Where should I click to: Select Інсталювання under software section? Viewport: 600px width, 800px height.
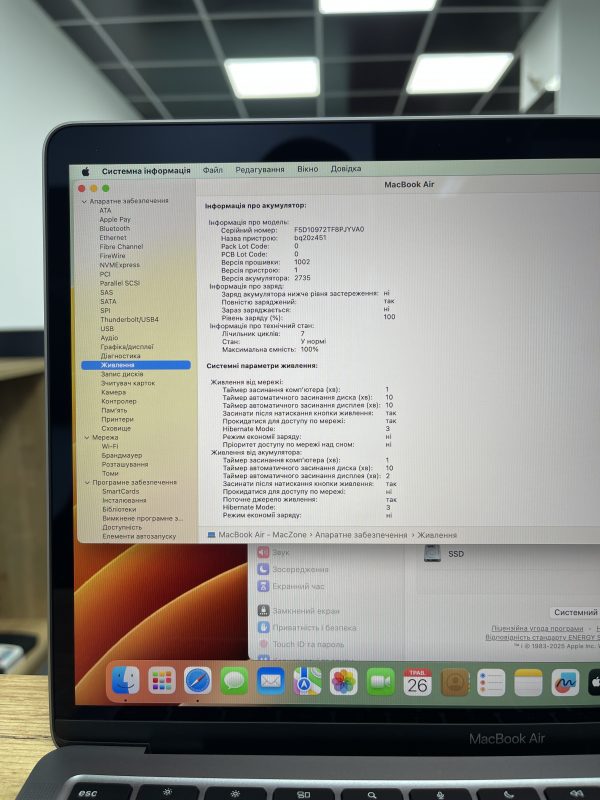(124, 501)
